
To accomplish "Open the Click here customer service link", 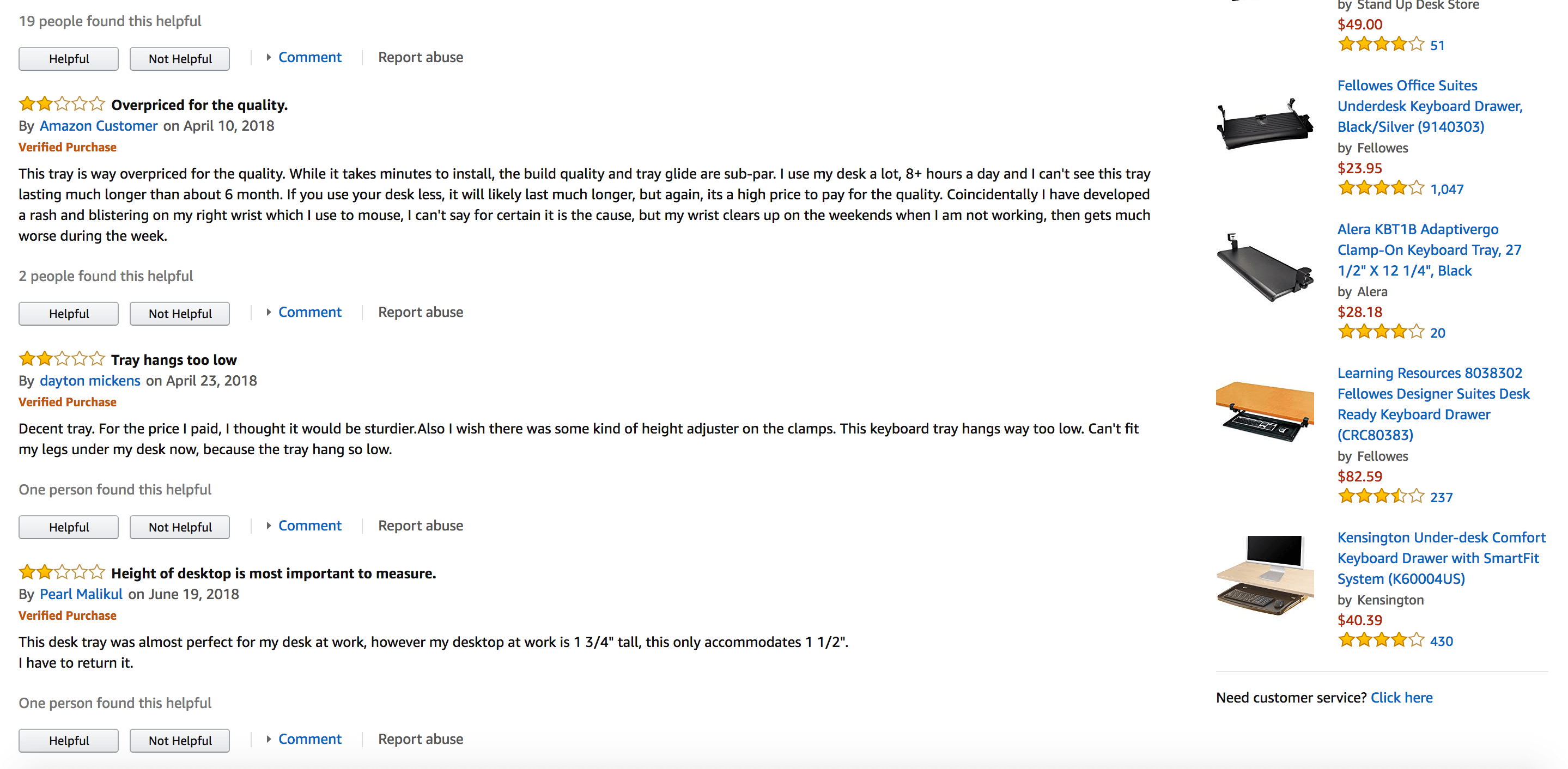I will pyautogui.click(x=1401, y=698).
